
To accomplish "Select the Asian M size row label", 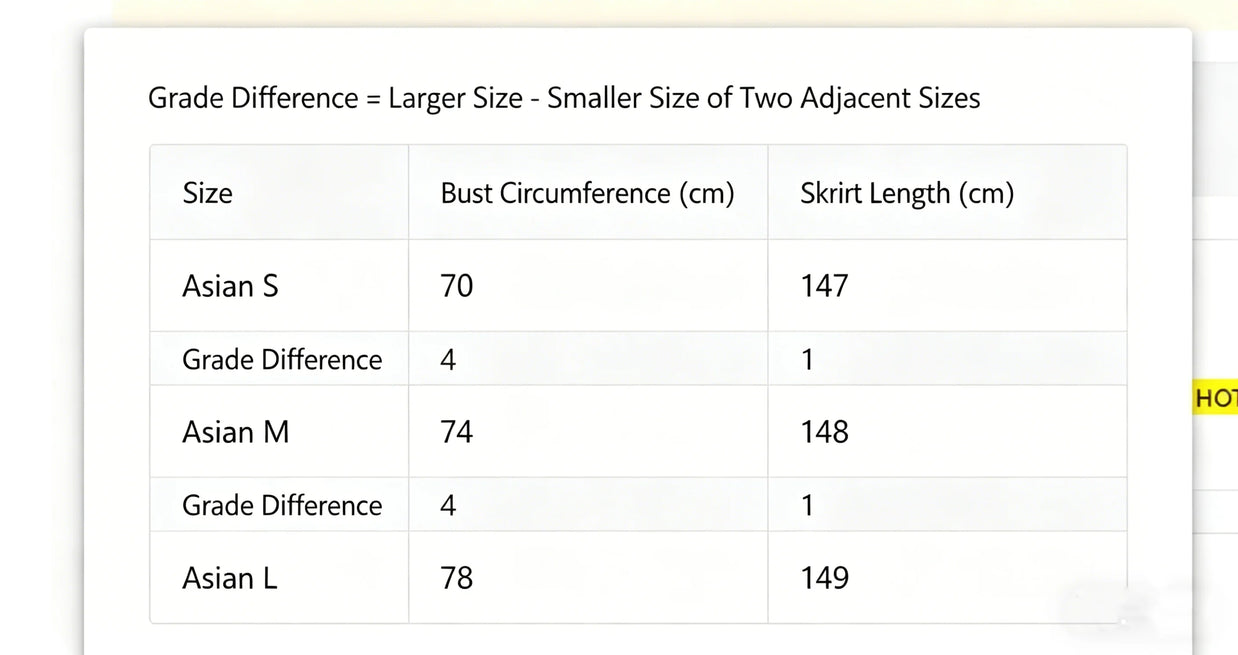I will 236,432.
